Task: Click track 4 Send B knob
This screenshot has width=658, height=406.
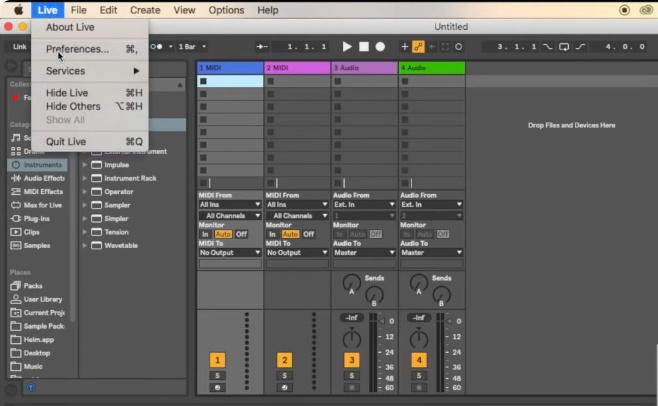Action: point(441,295)
